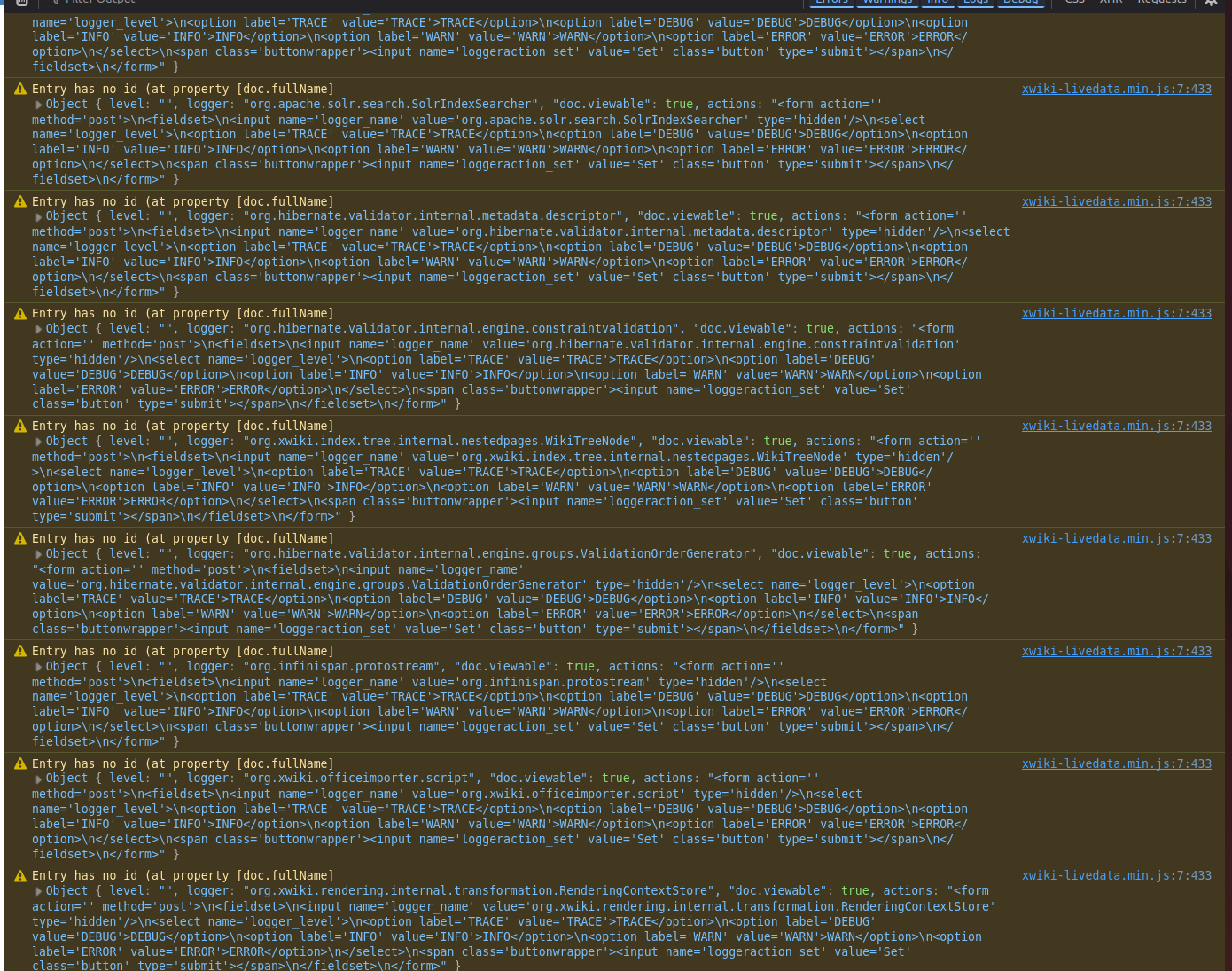Open xwiki-livedata.min.js link for ValidationOrderGenerator warning

(1116, 538)
